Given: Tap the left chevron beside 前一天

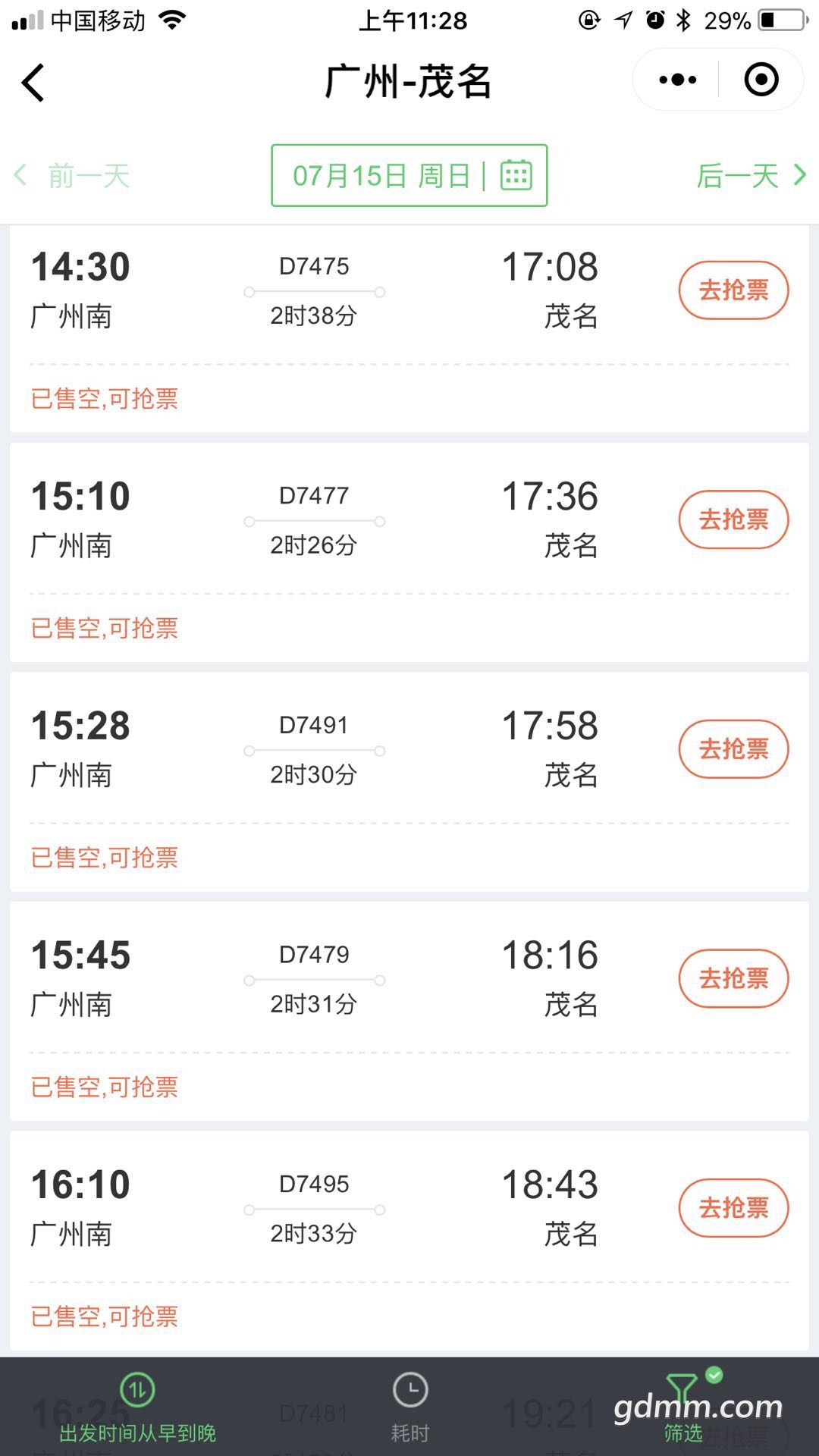Looking at the screenshot, I should tap(20, 175).
